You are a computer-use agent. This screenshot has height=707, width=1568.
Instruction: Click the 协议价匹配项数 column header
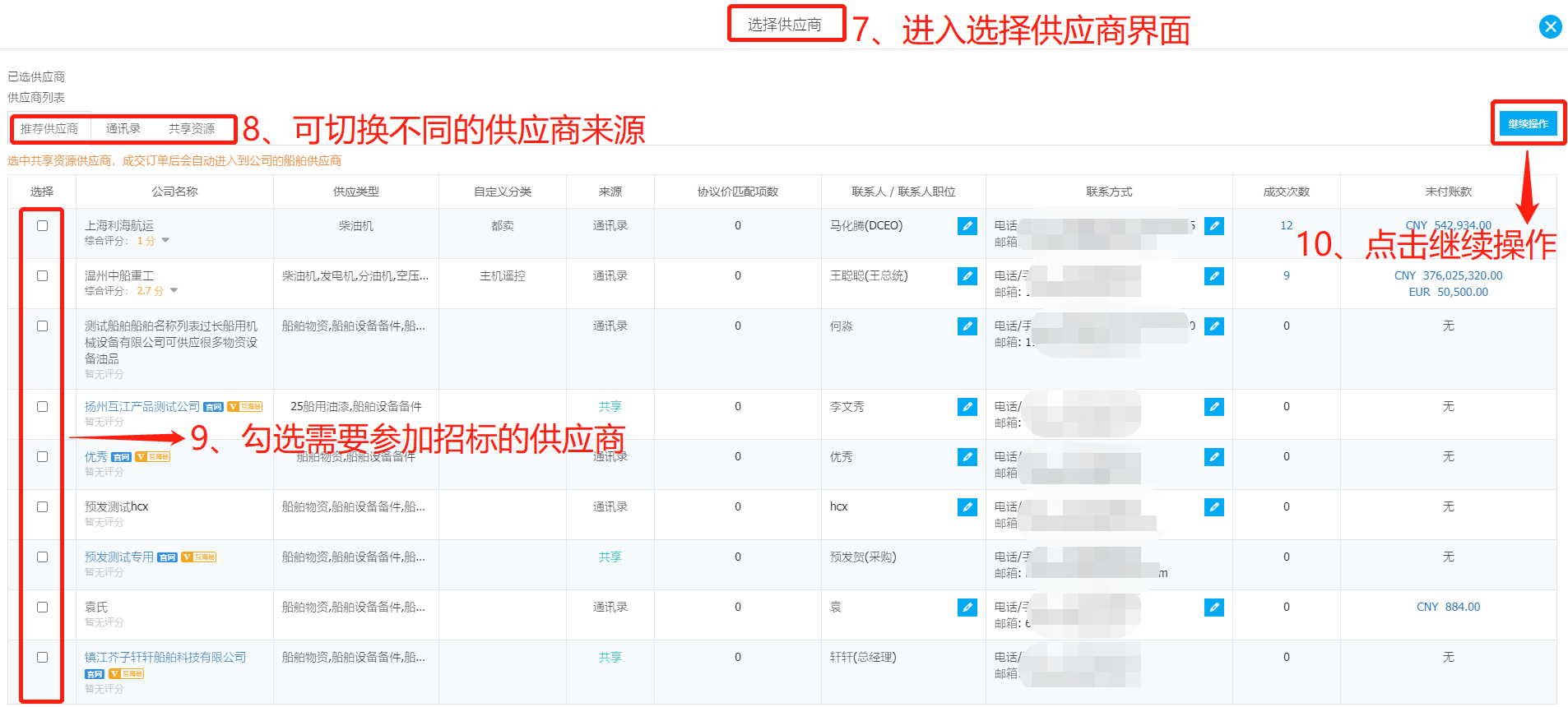point(738,192)
